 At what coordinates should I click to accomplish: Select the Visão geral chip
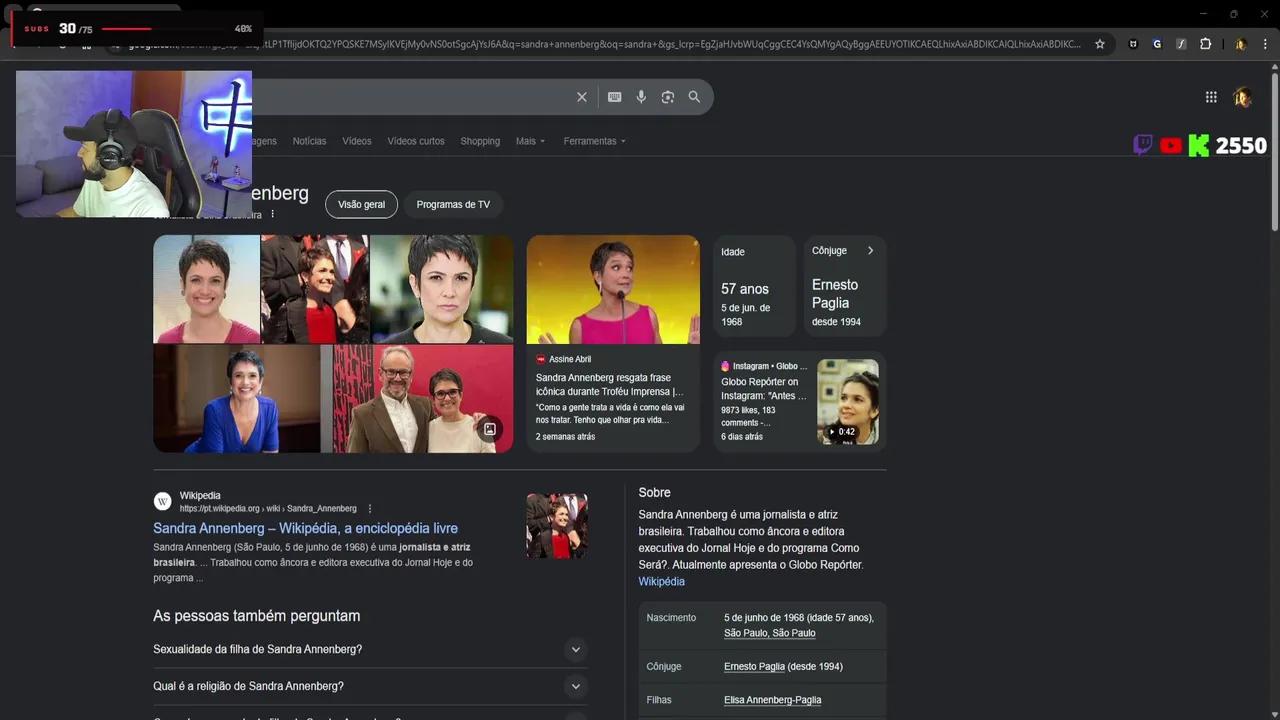pos(361,205)
